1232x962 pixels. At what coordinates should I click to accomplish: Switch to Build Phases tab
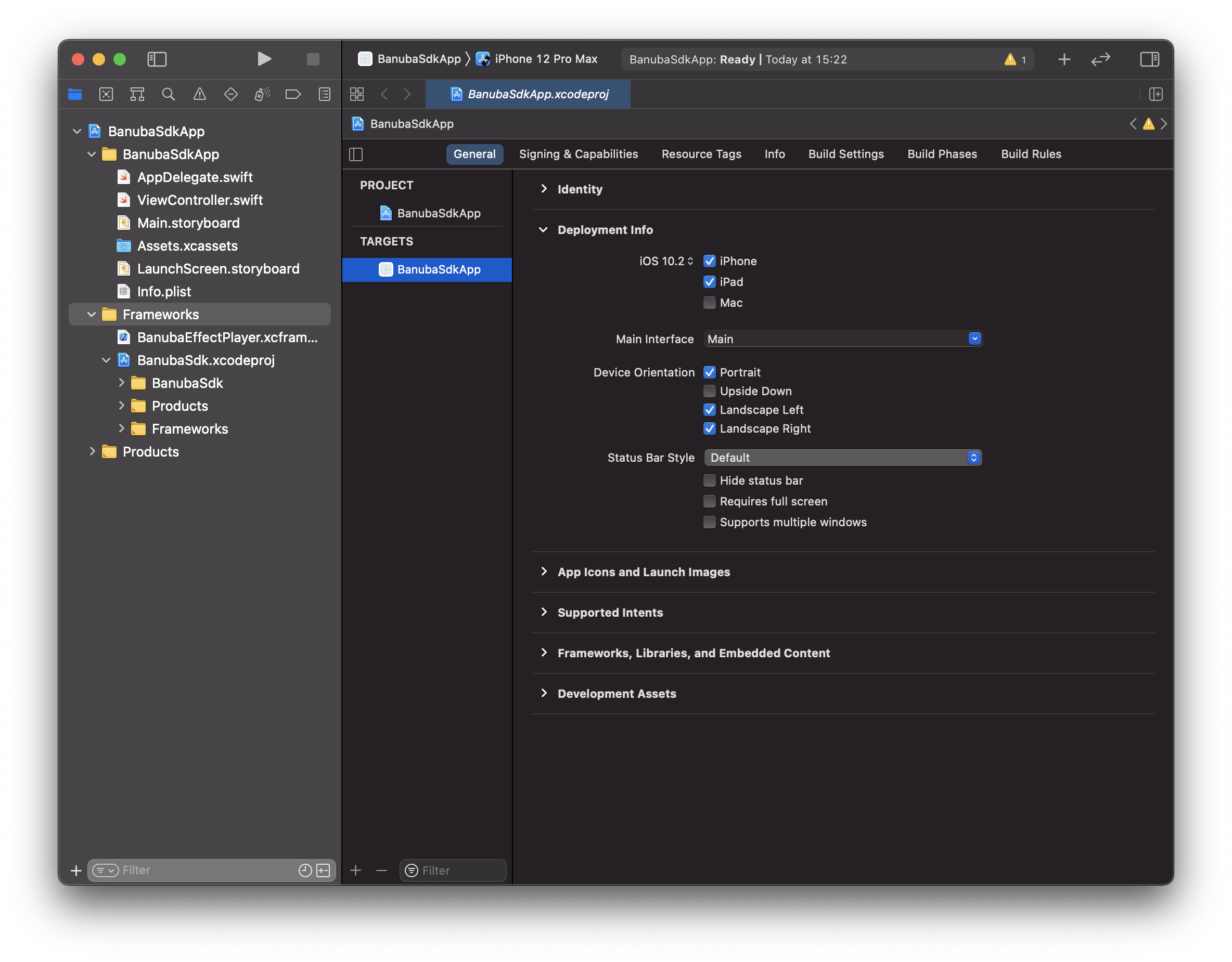942,154
